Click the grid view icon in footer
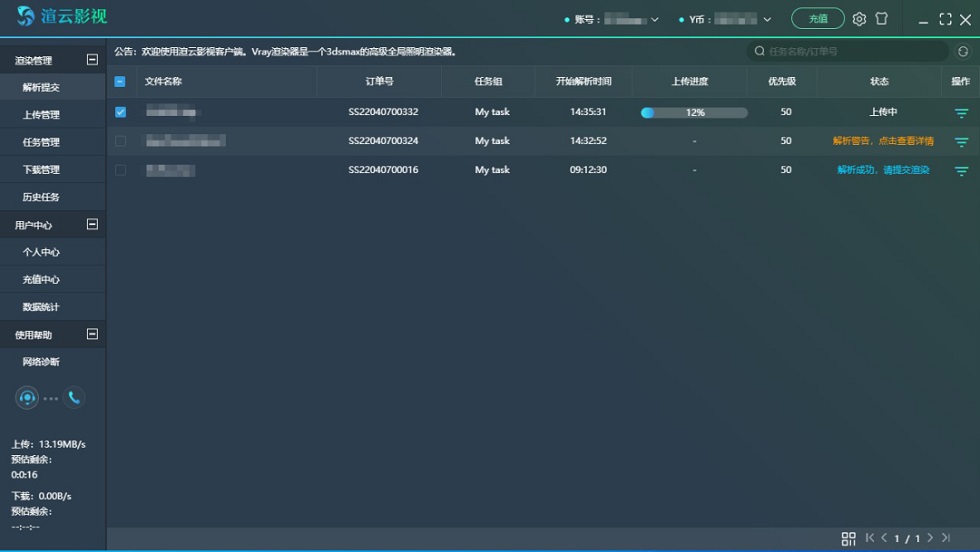 click(848, 539)
